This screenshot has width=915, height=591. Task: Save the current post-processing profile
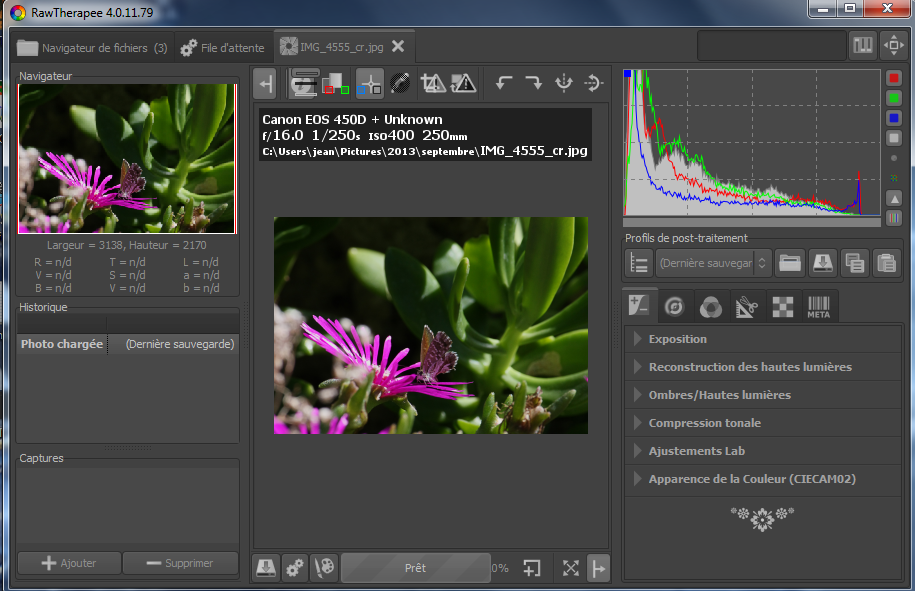[x=822, y=263]
